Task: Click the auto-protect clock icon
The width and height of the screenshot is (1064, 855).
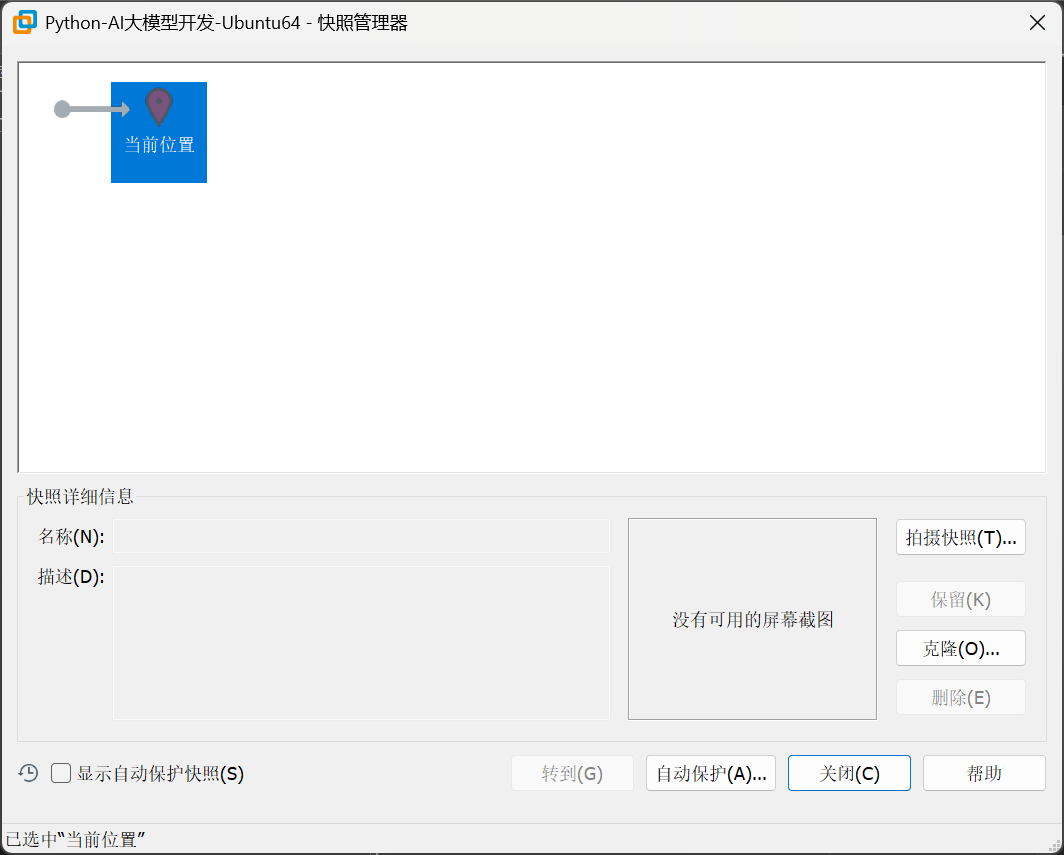Action: pos(28,773)
